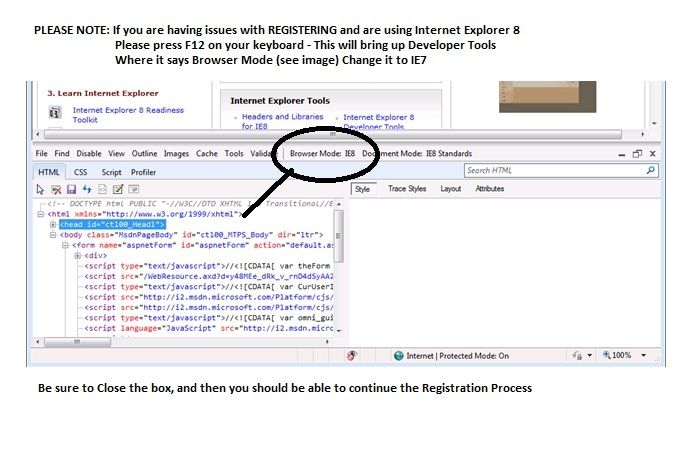Toggle the Edit pencil icon

118,189
